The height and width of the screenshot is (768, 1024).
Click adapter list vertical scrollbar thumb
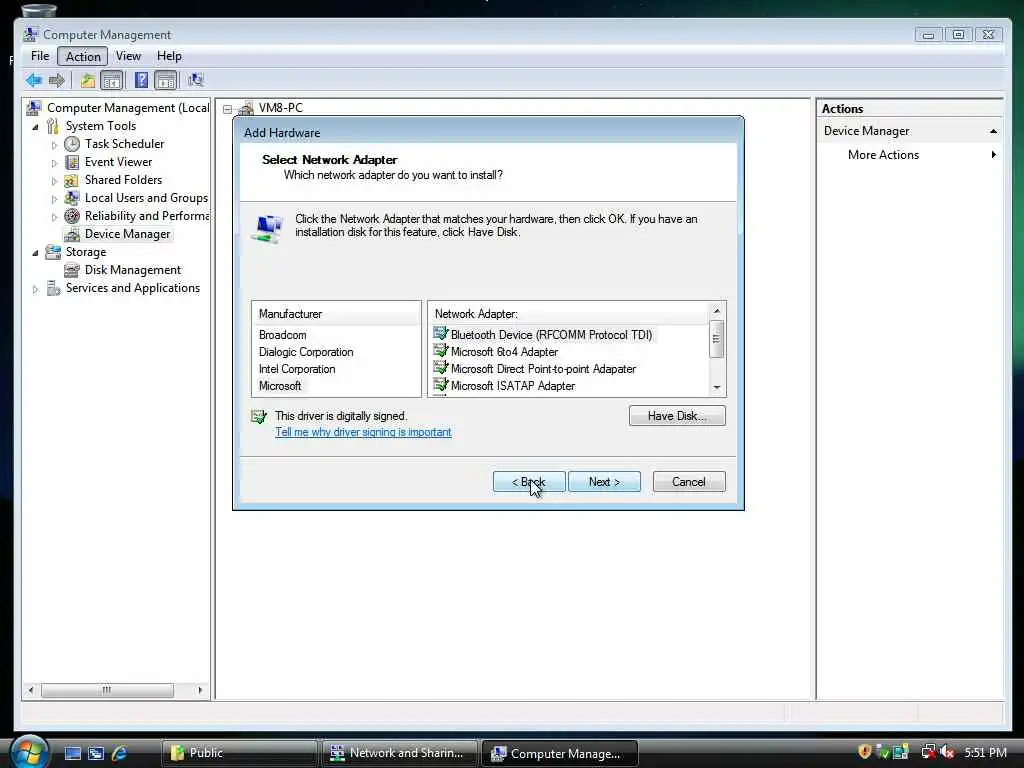point(716,339)
